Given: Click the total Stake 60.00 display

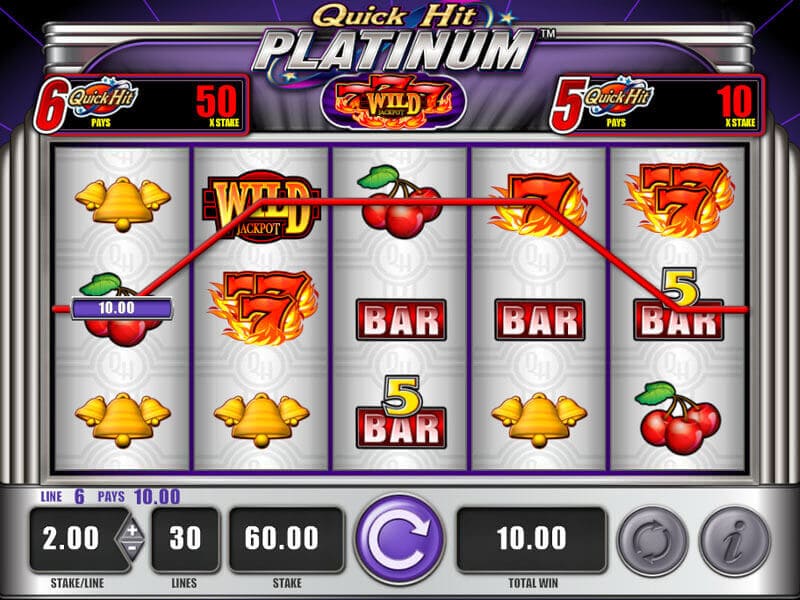Looking at the screenshot, I should [x=286, y=540].
